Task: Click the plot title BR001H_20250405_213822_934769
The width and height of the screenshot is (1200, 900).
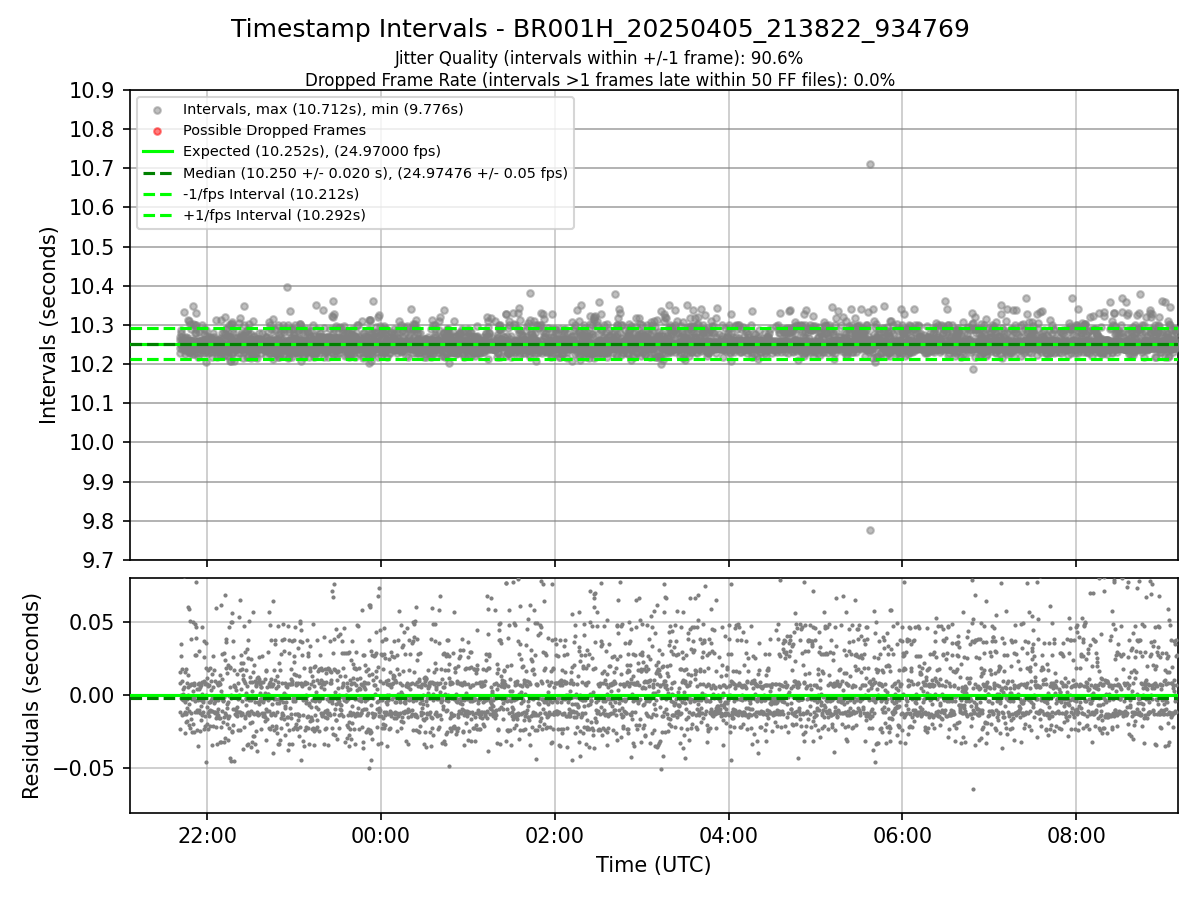Action: coord(600,29)
